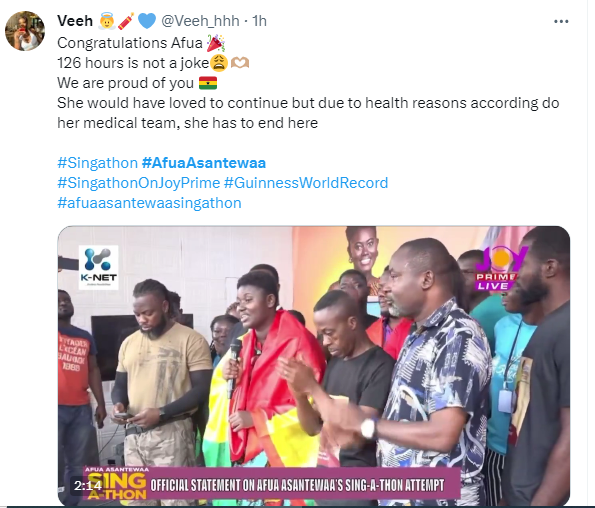This screenshot has width=595, height=508.
Task: Click the party popper emoji after Afua
Action: 216,43
